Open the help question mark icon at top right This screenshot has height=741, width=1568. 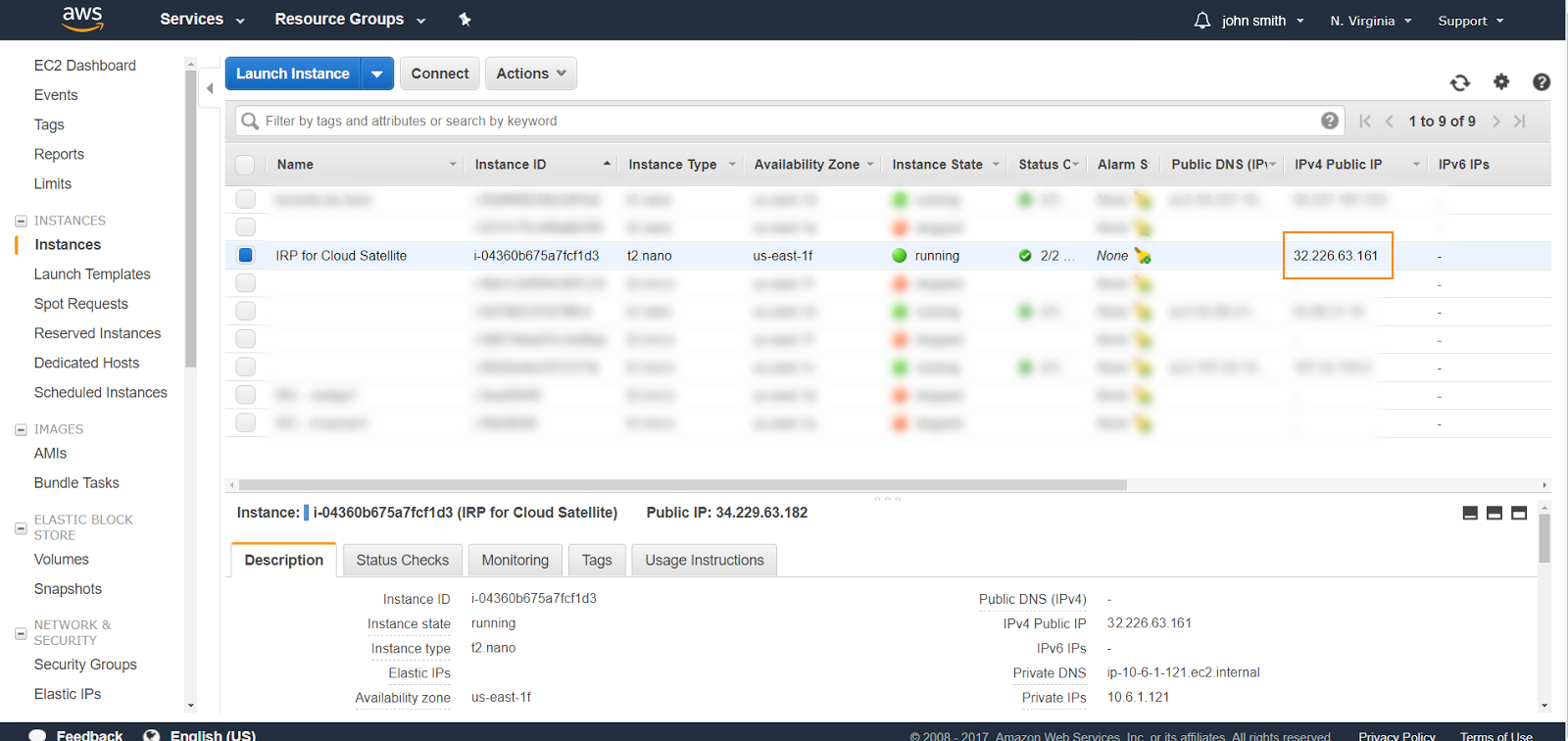click(1542, 82)
